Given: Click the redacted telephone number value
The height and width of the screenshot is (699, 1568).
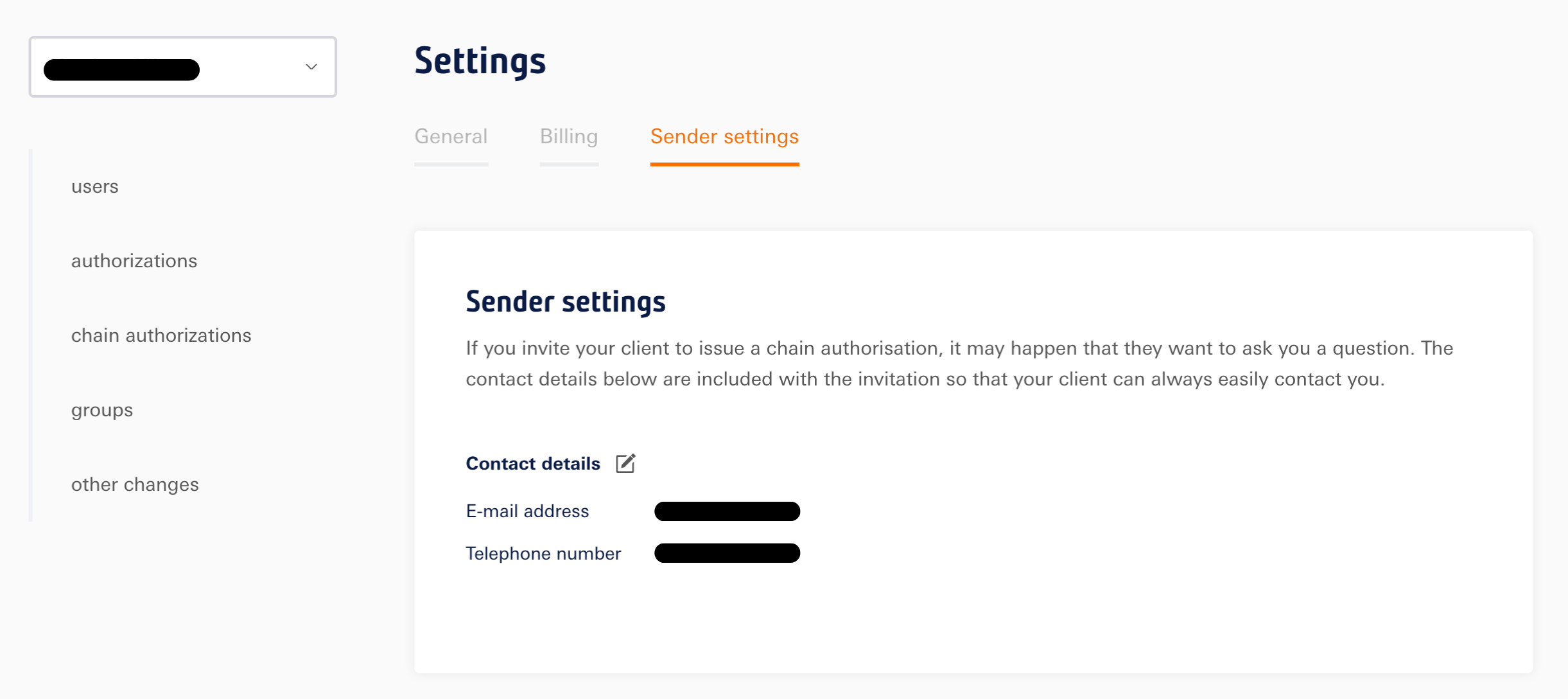Looking at the screenshot, I should pos(727,553).
